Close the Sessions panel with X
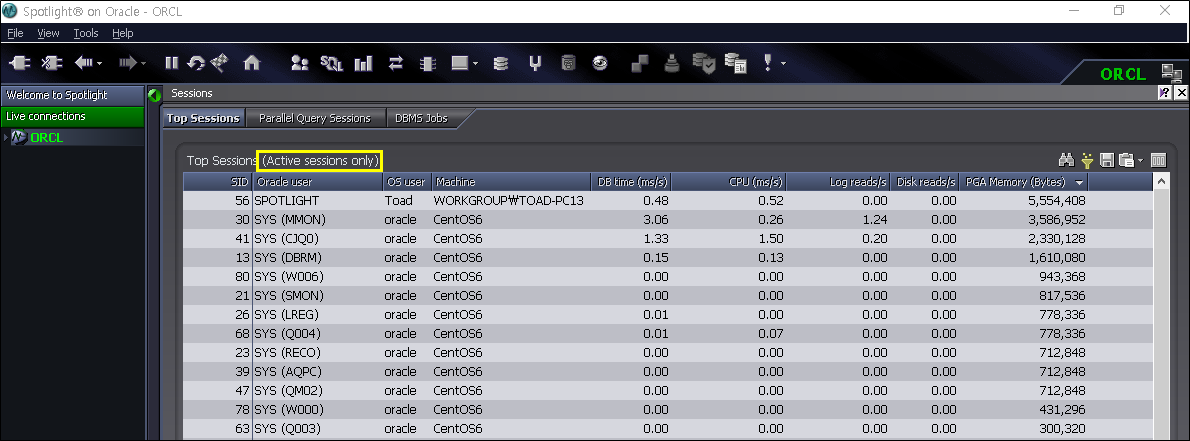This screenshot has height=441, width=1190. coord(1180,93)
